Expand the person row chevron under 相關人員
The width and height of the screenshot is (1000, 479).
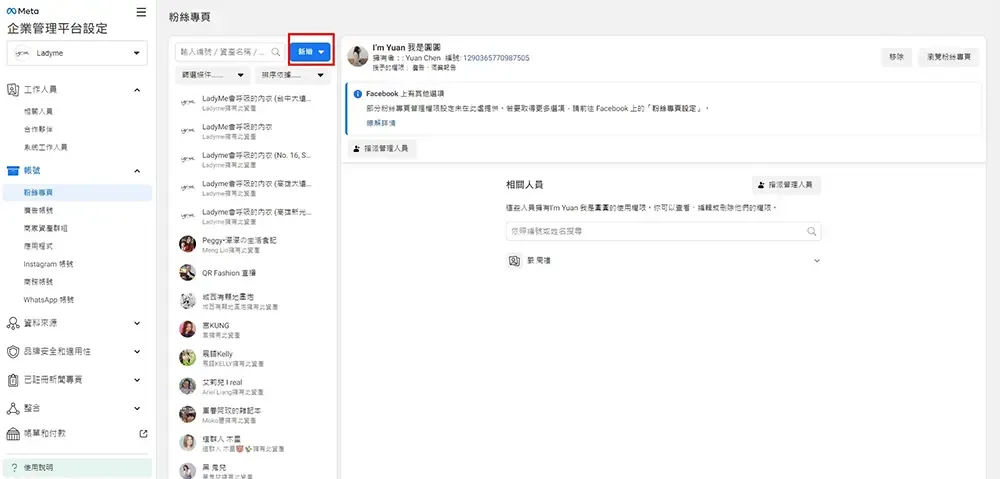tap(817, 261)
